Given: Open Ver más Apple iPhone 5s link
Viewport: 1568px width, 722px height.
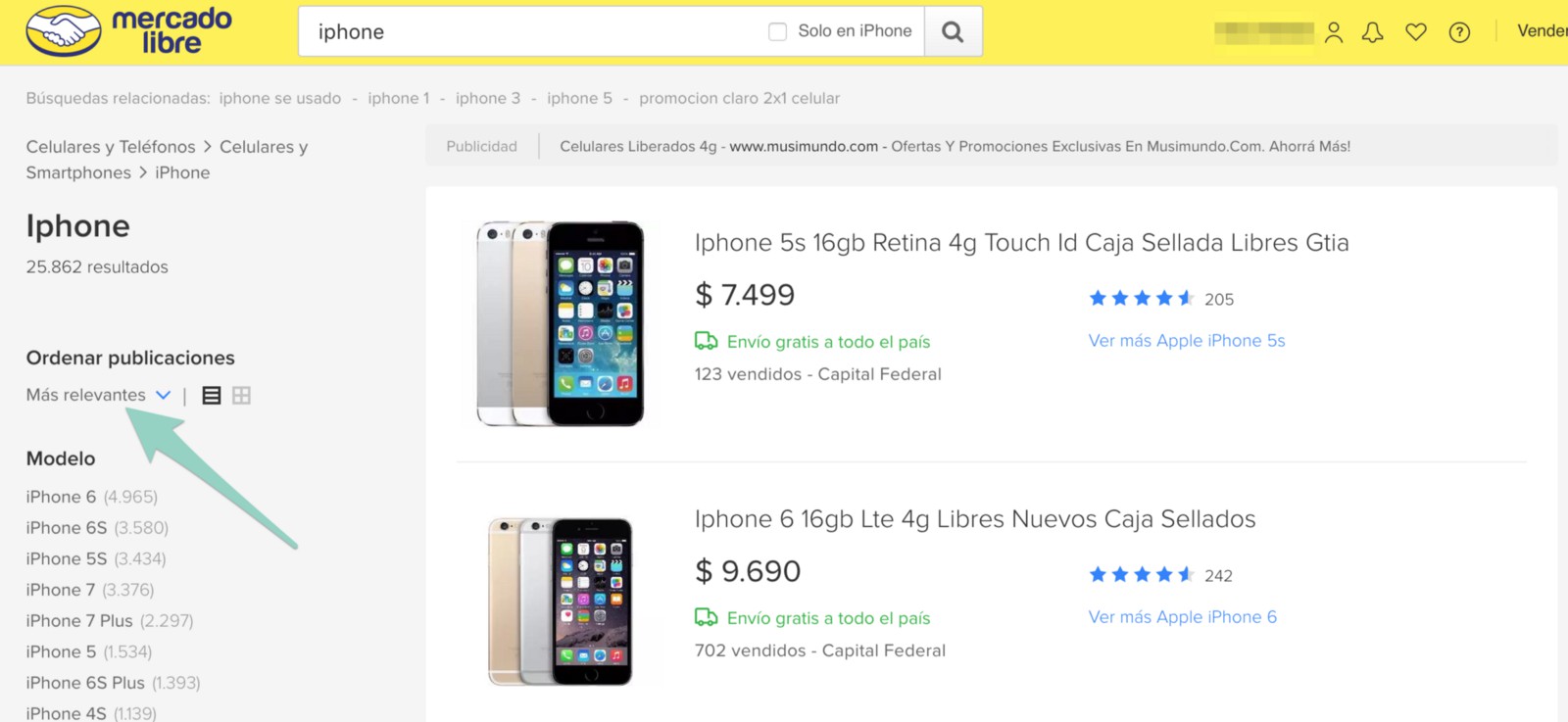Looking at the screenshot, I should point(1186,341).
